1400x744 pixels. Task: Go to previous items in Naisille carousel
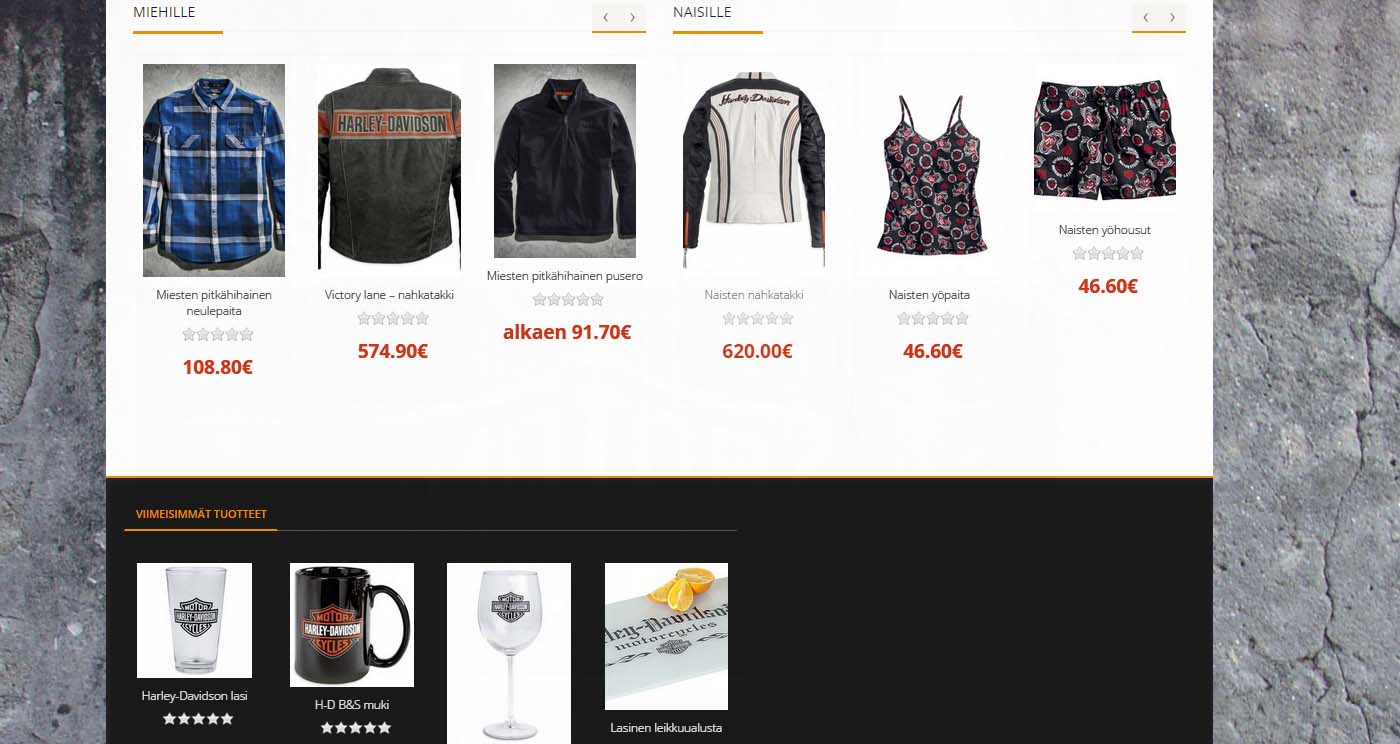(x=1146, y=17)
